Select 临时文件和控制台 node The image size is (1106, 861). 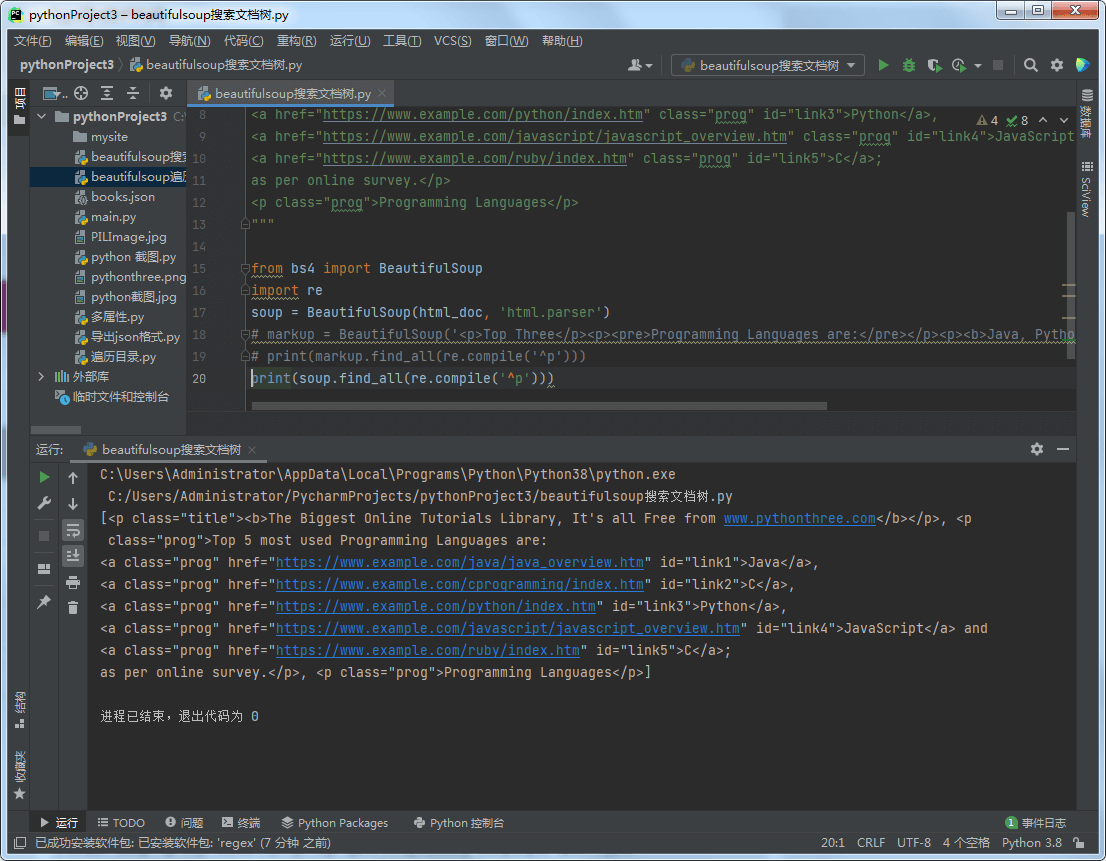[x=120, y=397]
